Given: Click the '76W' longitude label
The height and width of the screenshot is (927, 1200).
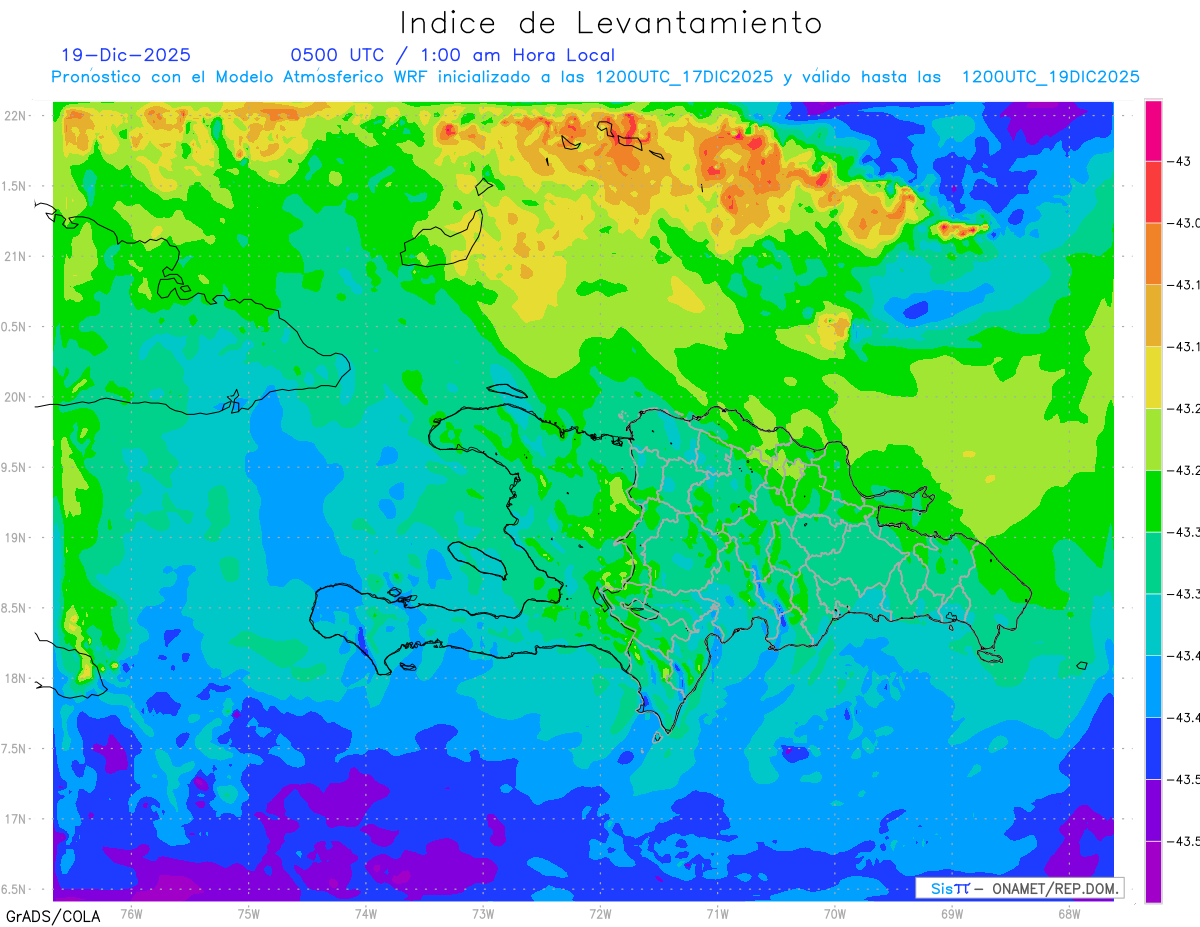Looking at the screenshot, I should coord(131,913).
